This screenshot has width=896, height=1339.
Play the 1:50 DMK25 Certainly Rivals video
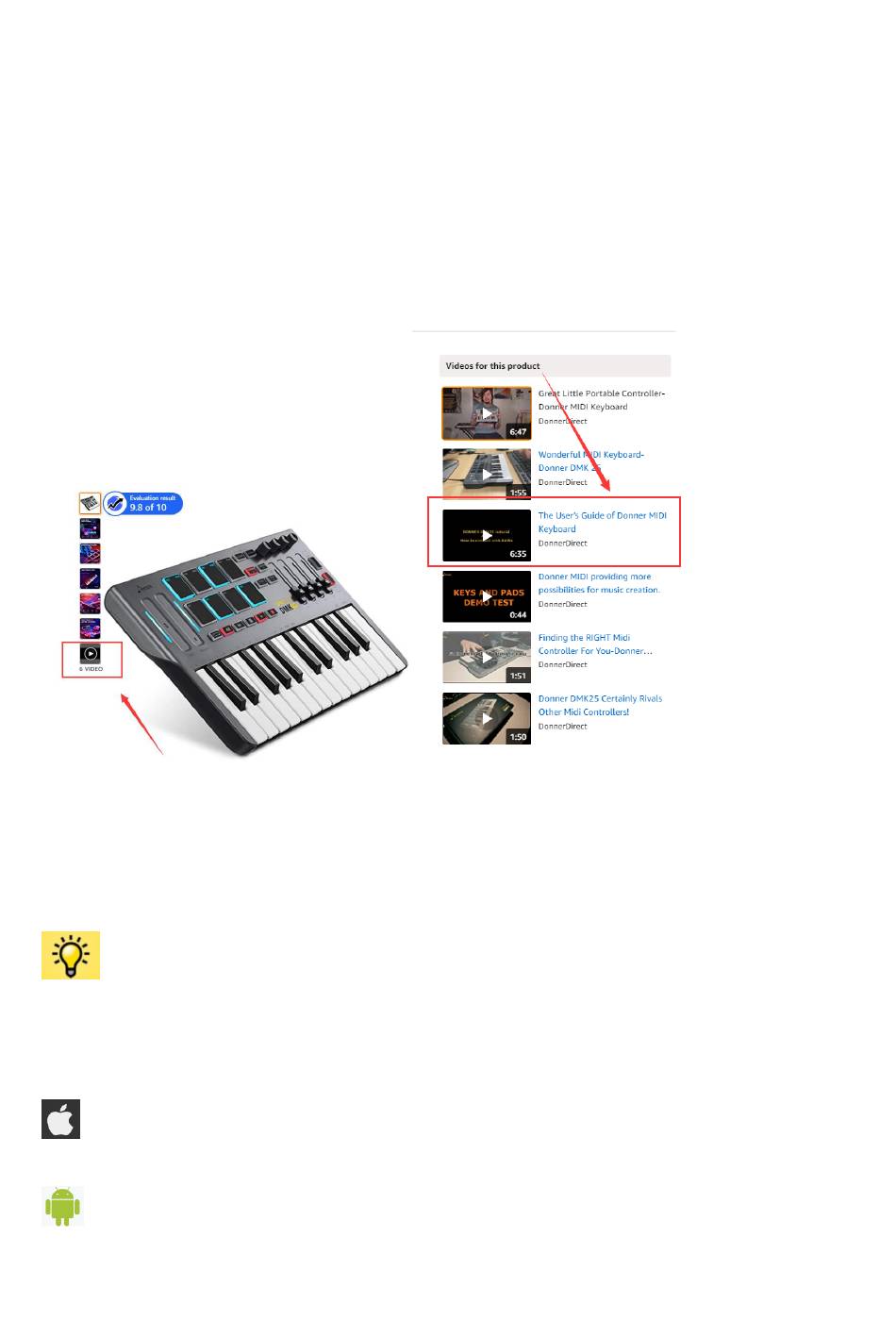487,718
